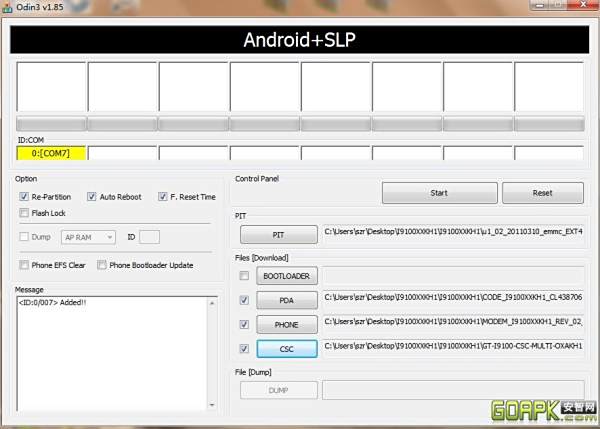Check the Phone EFS Clear option
The height and width of the screenshot is (429, 600).
click(x=24, y=265)
